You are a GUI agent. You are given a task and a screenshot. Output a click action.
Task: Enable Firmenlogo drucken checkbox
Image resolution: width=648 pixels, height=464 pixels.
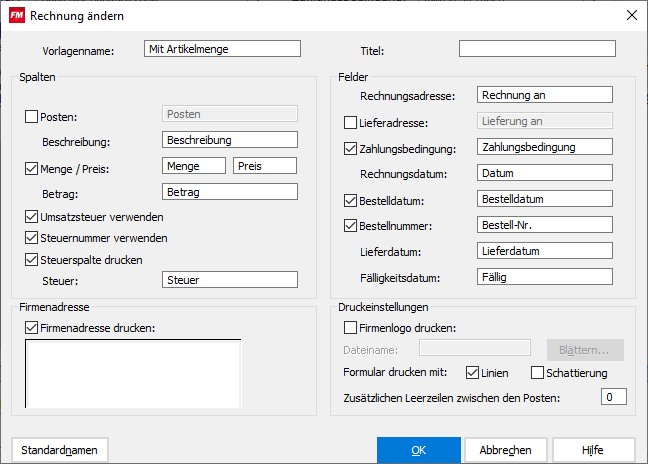click(350, 327)
